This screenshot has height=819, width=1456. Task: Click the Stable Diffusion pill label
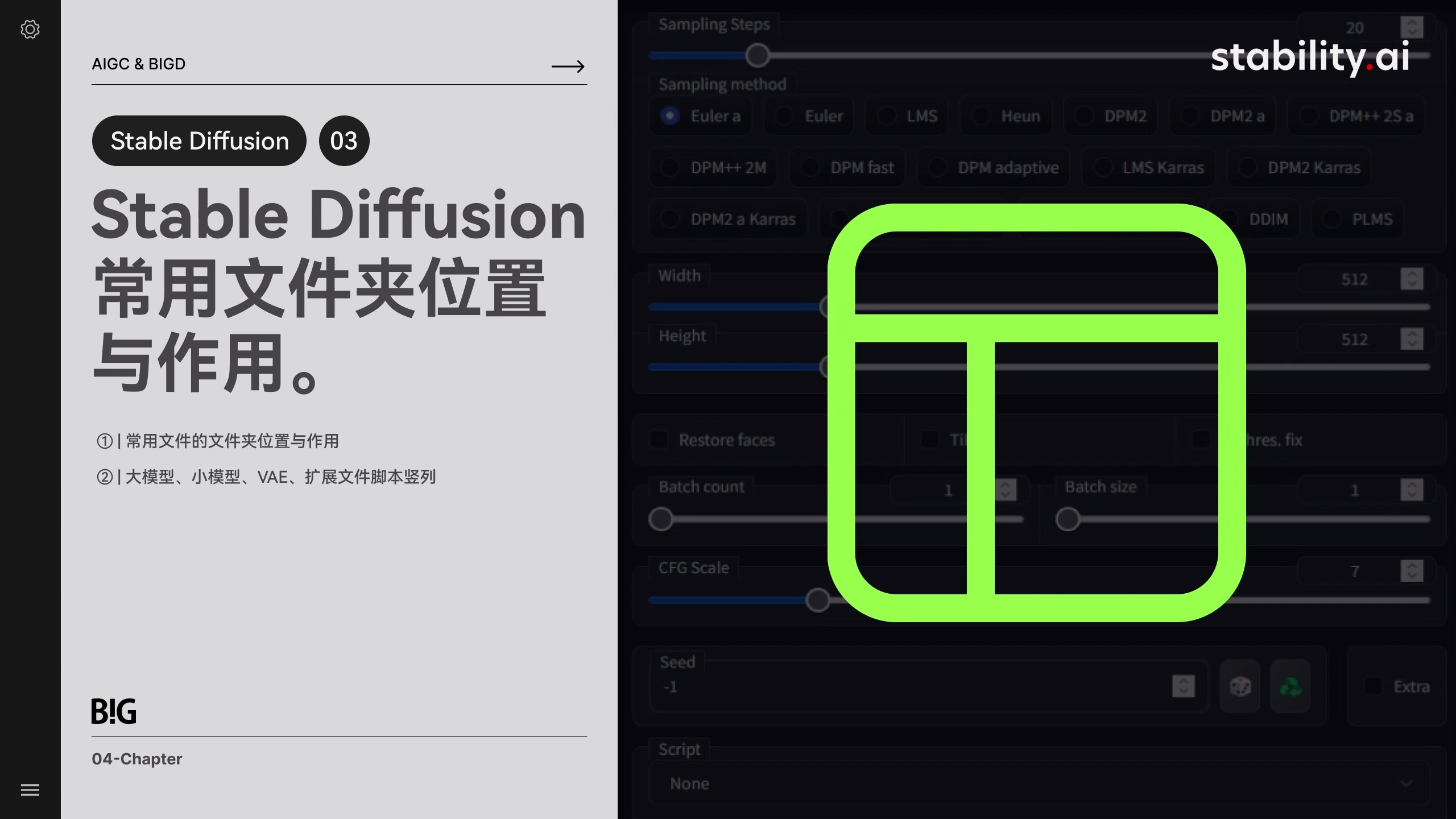[198, 140]
